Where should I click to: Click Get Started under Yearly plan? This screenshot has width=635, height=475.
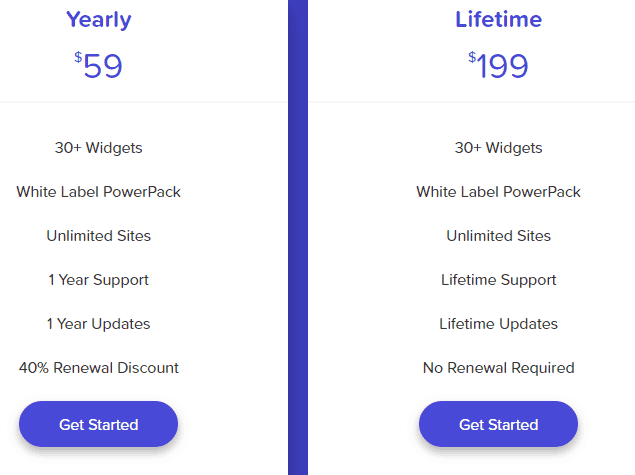coord(98,424)
